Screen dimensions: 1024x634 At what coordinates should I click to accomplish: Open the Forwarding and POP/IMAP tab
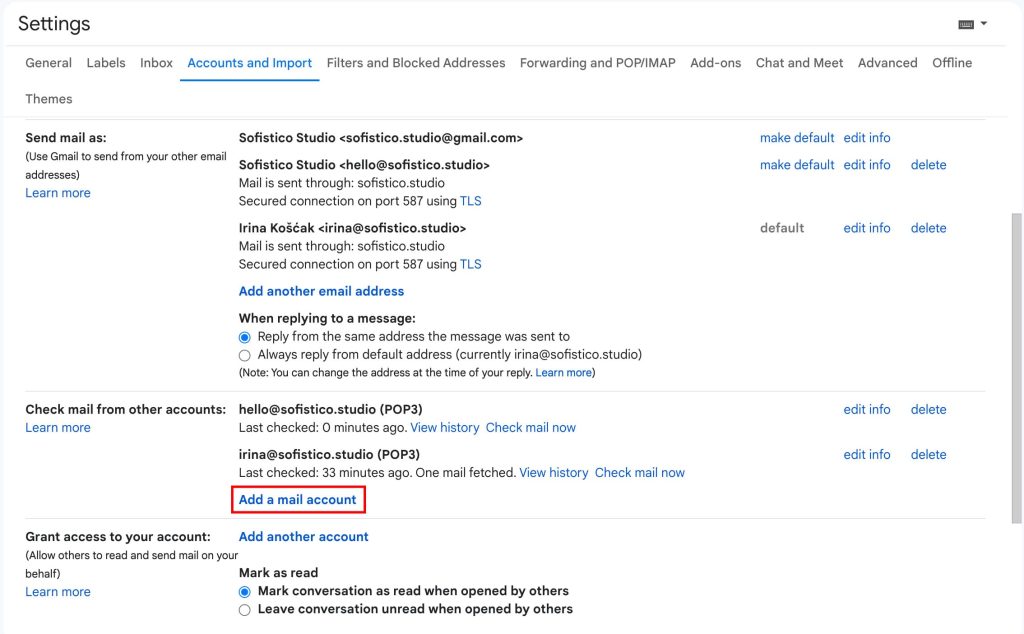(x=597, y=63)
